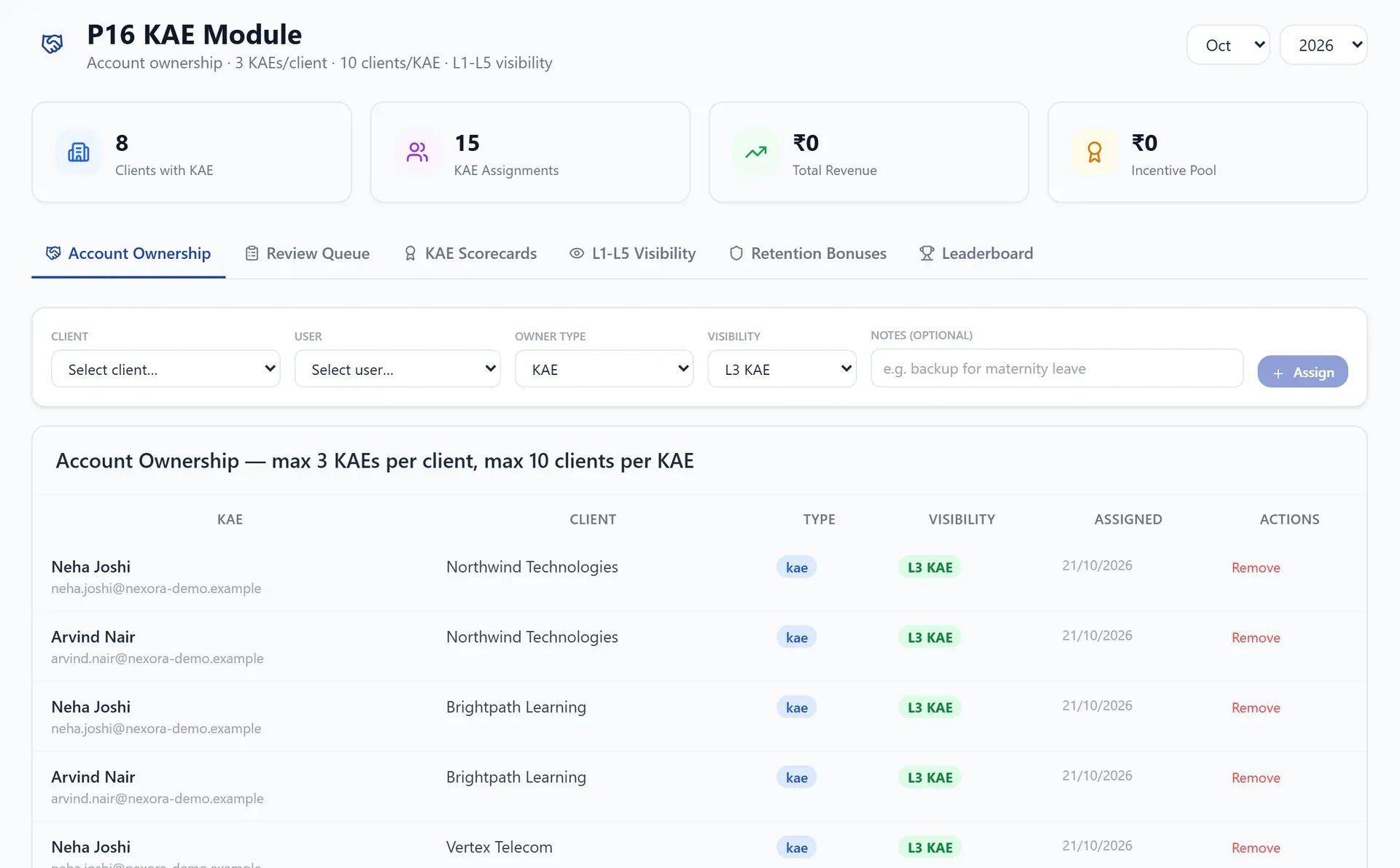The image size is (1400, 868).
Task: Click Vertex Telecom client cell
Action: tap(499, 847)
